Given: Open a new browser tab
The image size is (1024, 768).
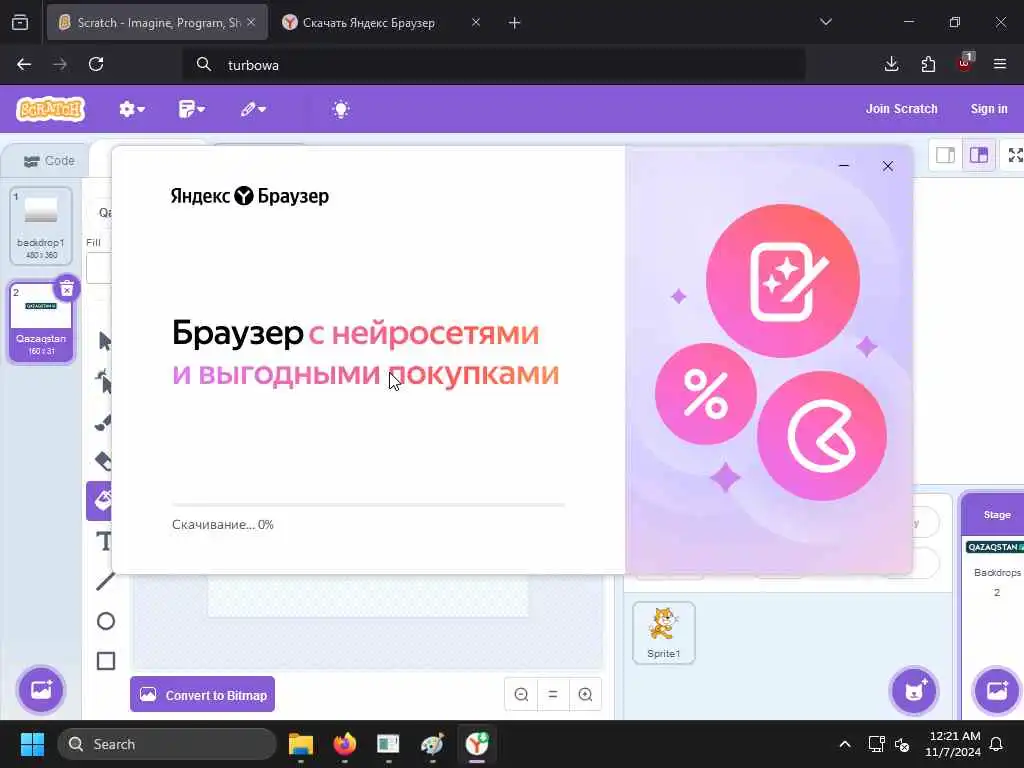Looking at the screenshot, I should [515, 23].
